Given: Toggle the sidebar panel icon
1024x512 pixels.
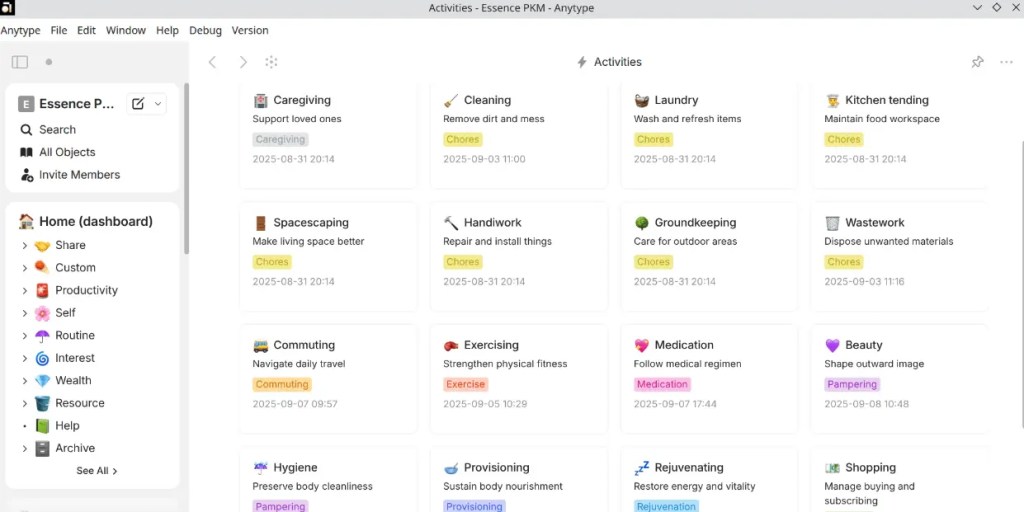Looking at the screenshot, I should (x=20, y=62).
